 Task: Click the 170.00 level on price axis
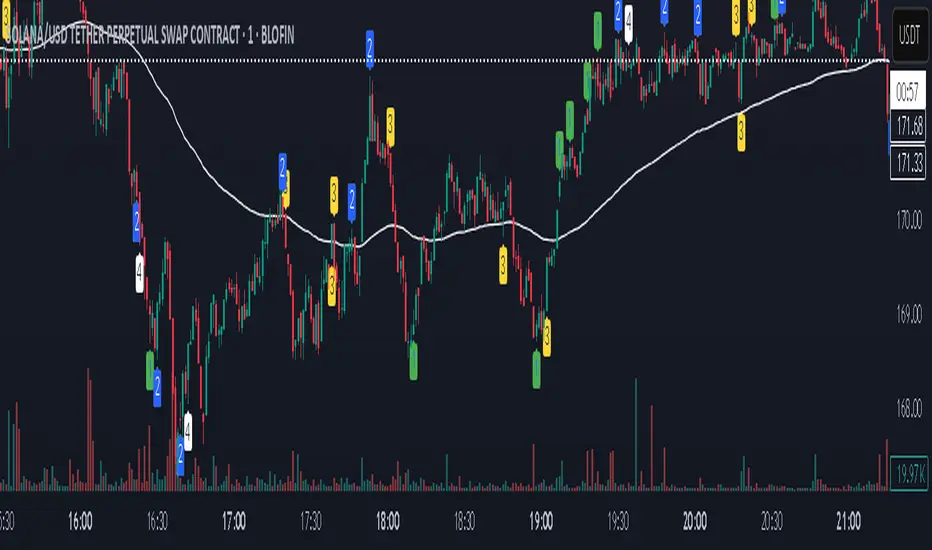pos(909,221)
